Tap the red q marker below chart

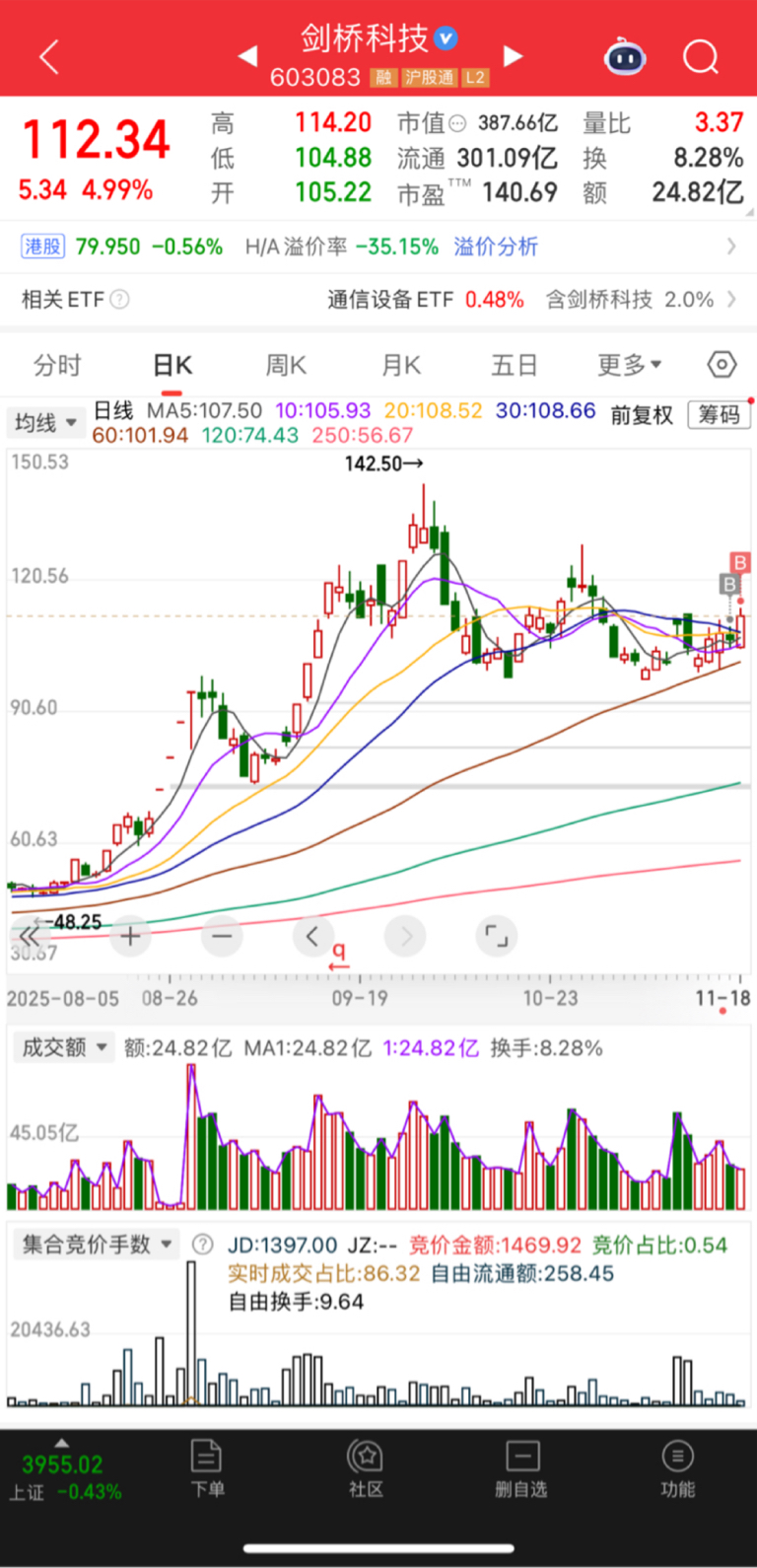[x=339, y=957]
